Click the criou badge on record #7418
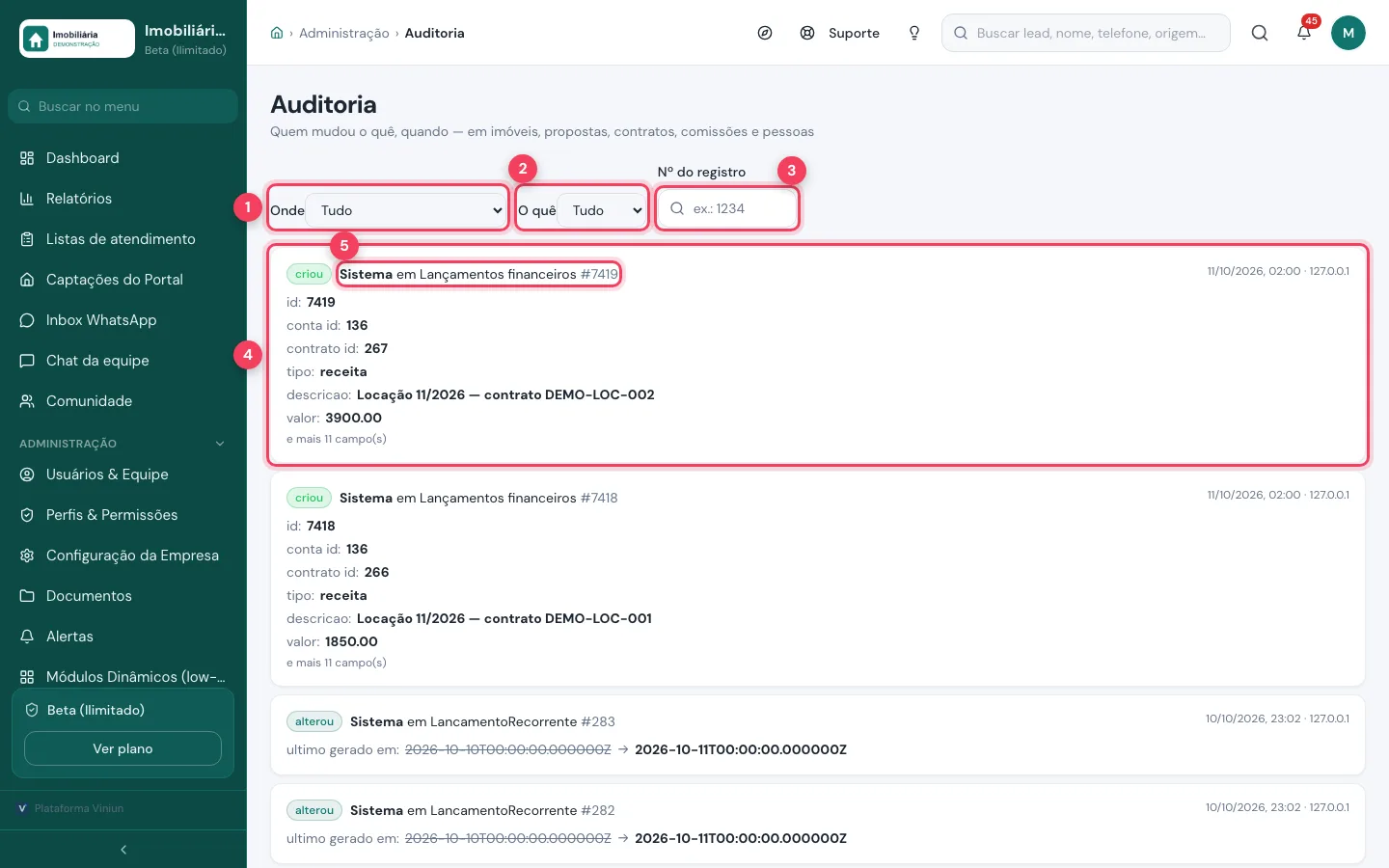 (x=309, y=498)
